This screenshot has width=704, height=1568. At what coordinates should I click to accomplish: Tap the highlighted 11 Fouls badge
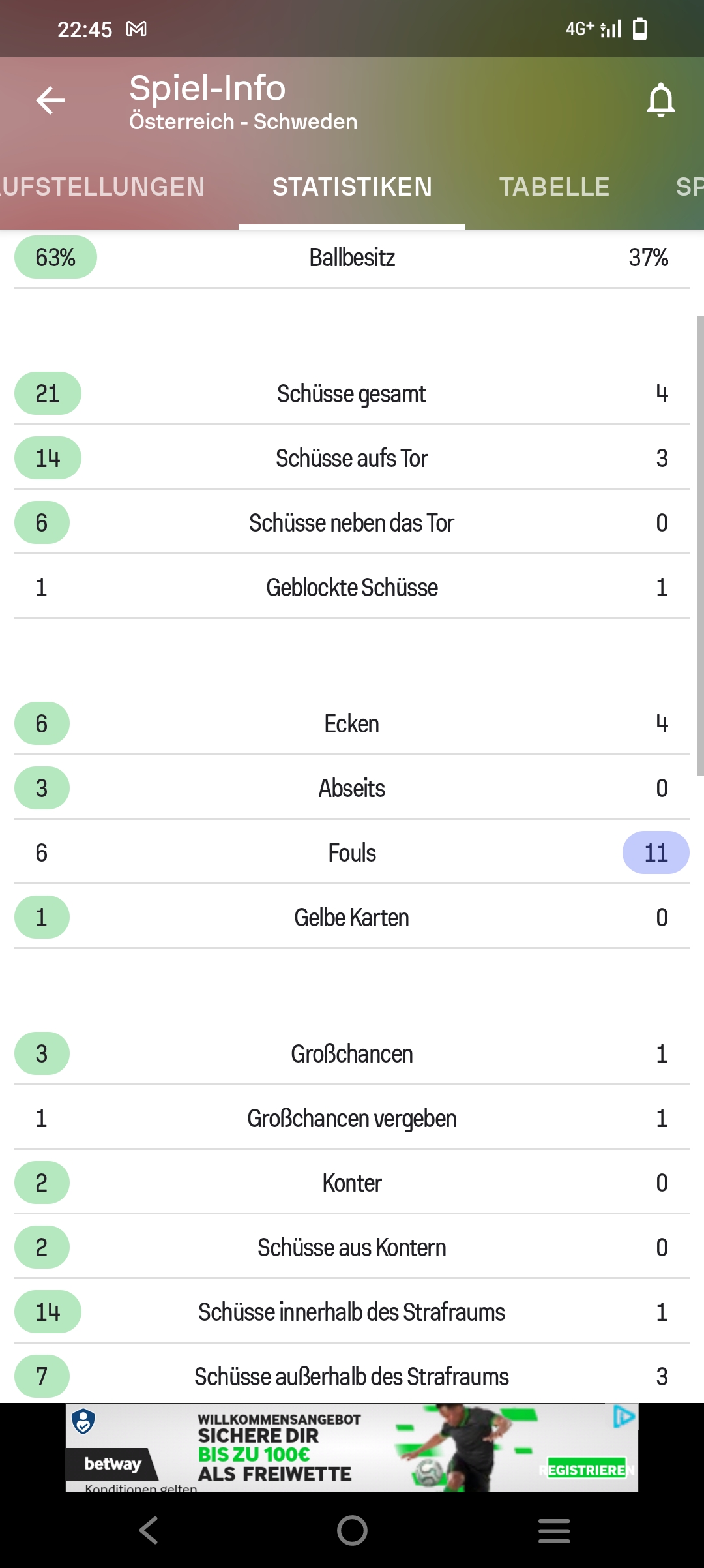pyautogui.click(x=656, y=852)
